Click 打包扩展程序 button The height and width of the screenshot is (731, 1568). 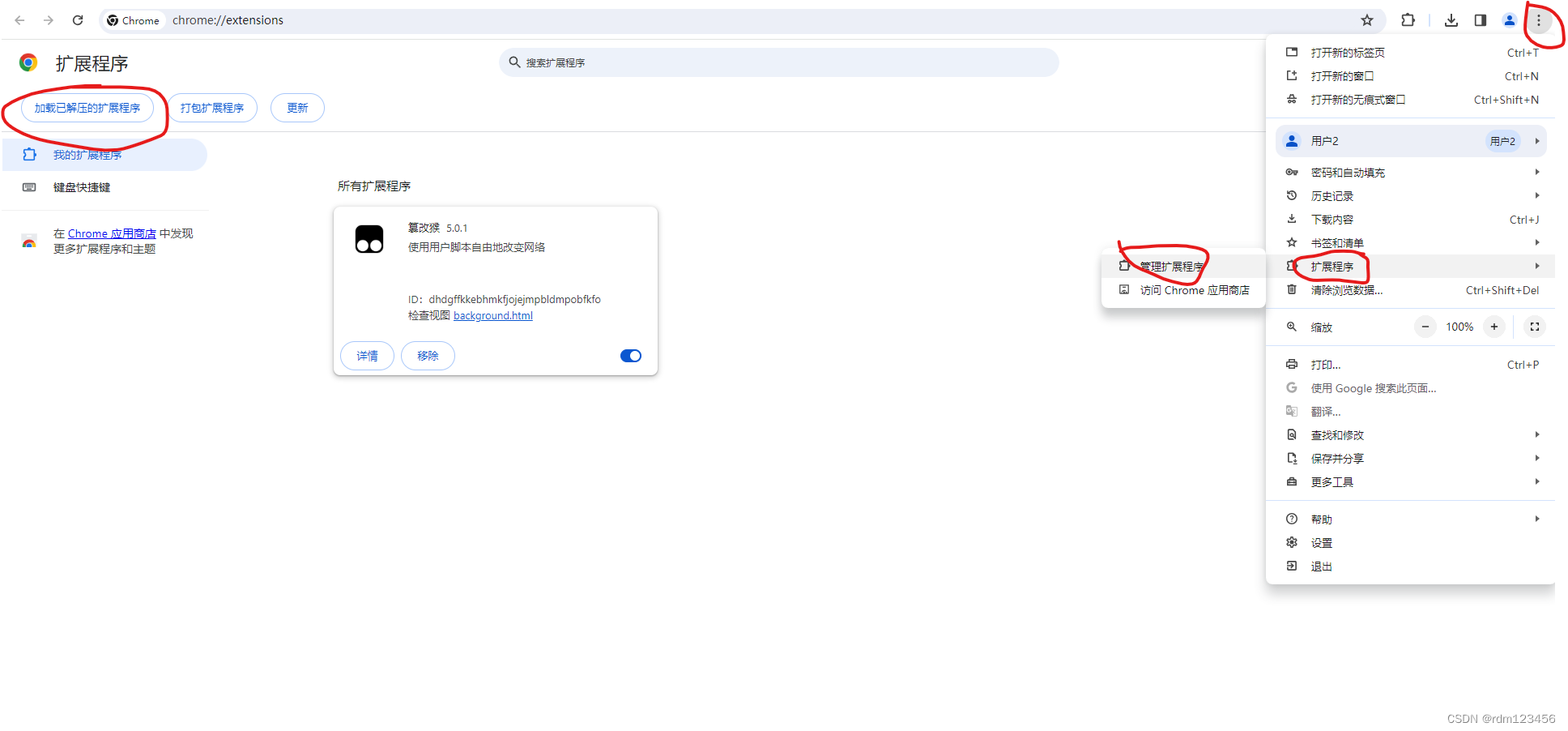coord(212,108)
